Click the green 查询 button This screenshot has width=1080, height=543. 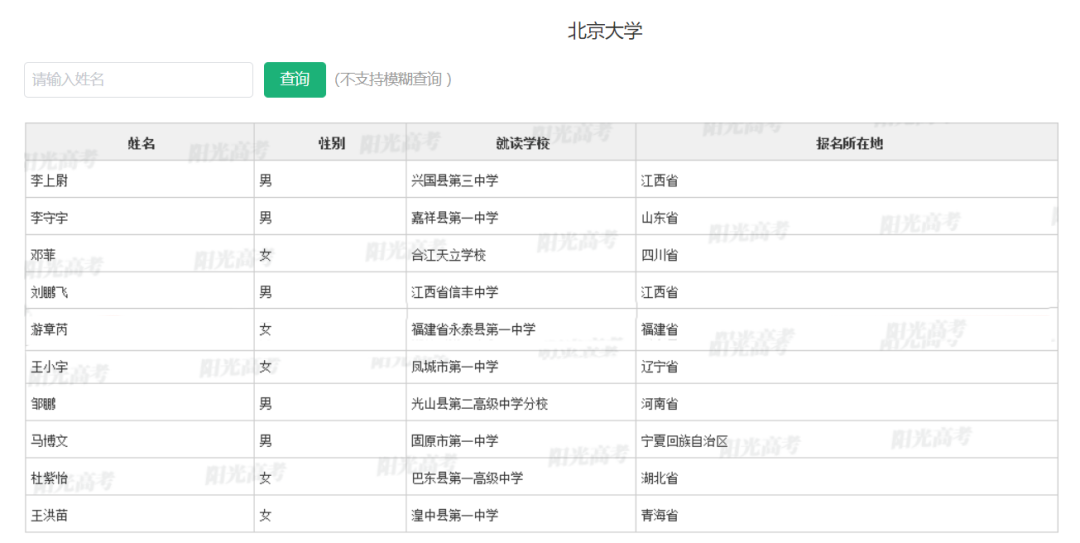(x=295, y=80)
